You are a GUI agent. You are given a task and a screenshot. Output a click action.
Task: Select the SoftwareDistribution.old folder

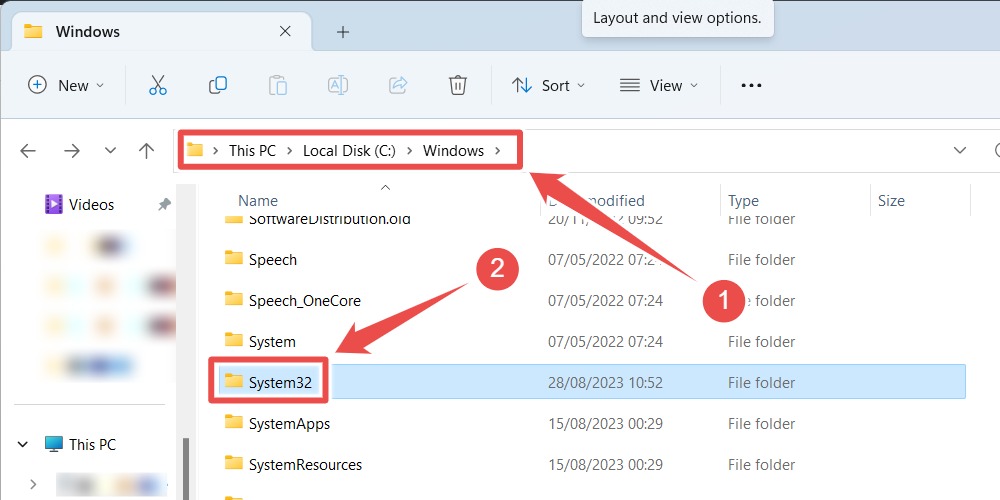[x=330, y=220]
